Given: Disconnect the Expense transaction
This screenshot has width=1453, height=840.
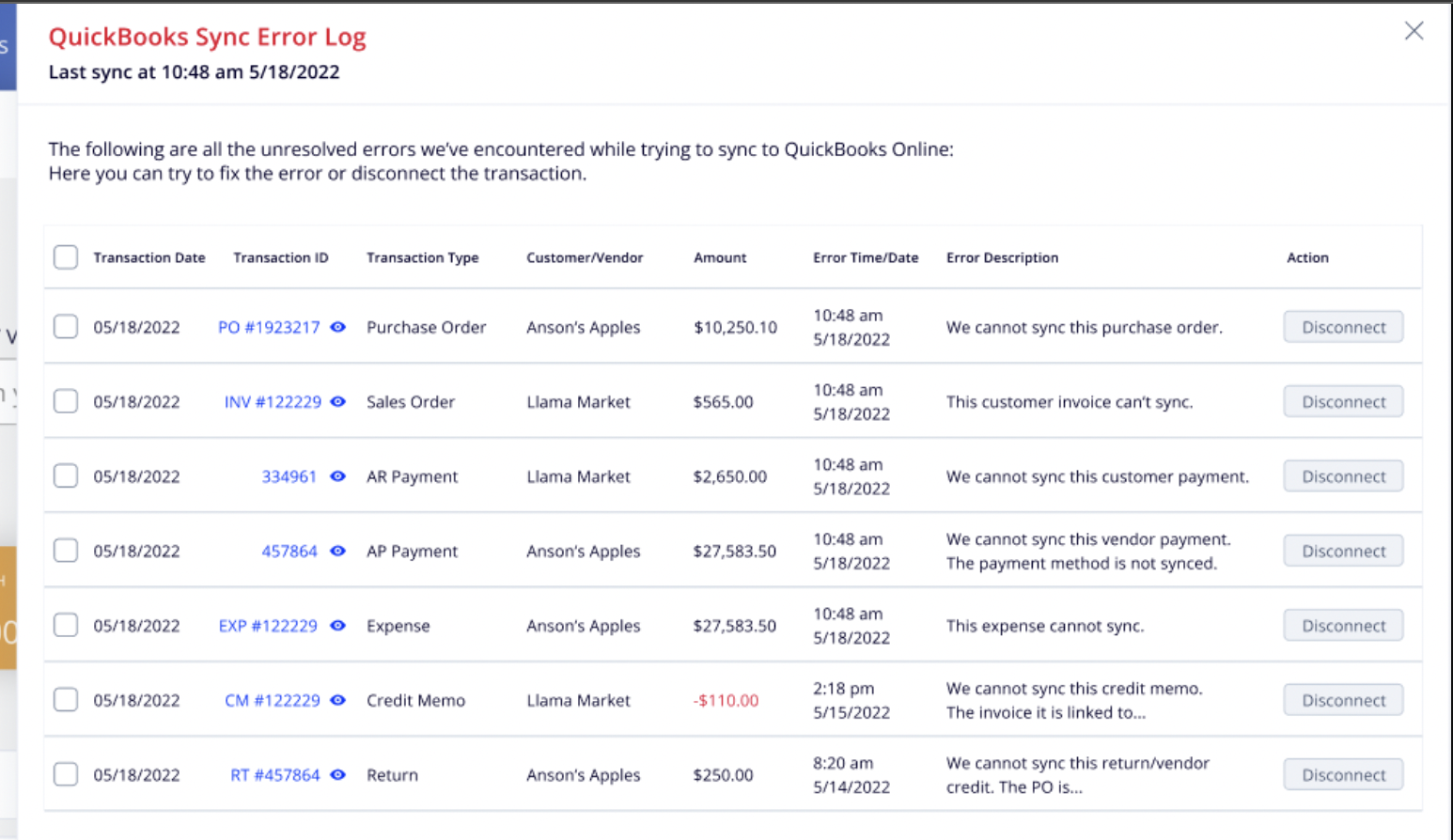Looking at the screenshot, I should point(1343,626).
